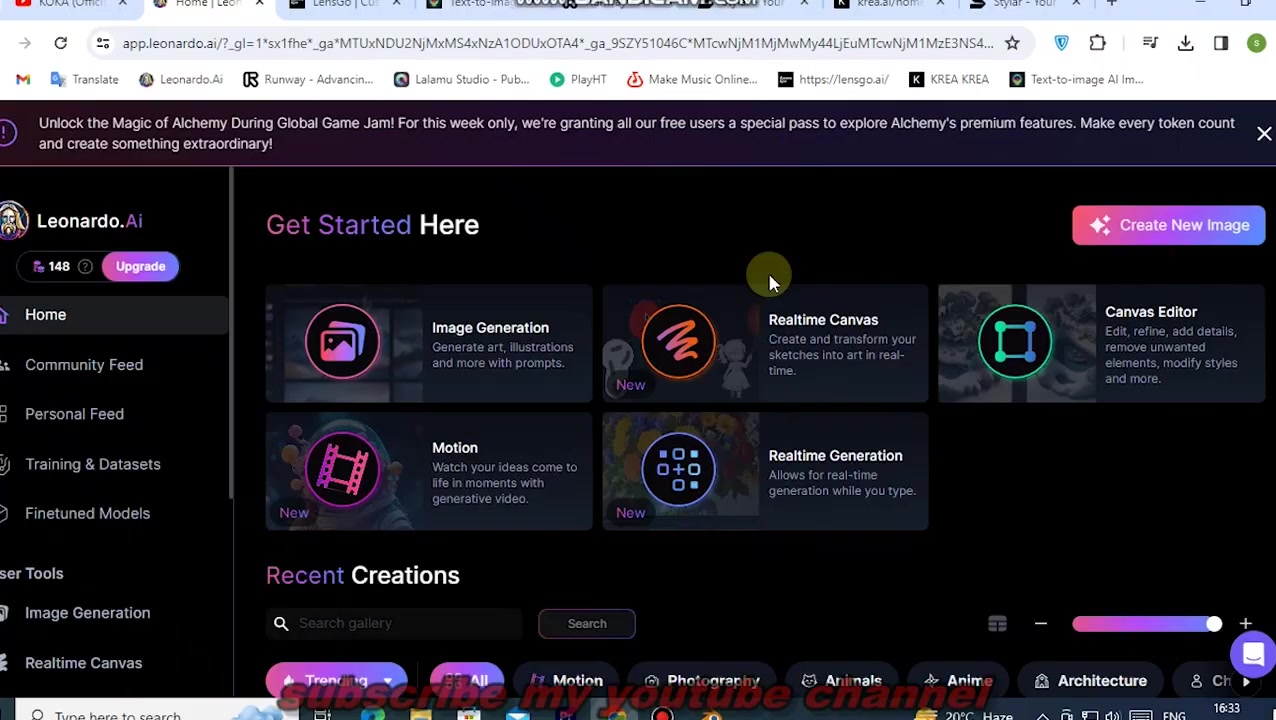Viewport: 1276px width, 720px height.
Task: Bookmark this page with the star icon
Action: [x=1012, y=43]
